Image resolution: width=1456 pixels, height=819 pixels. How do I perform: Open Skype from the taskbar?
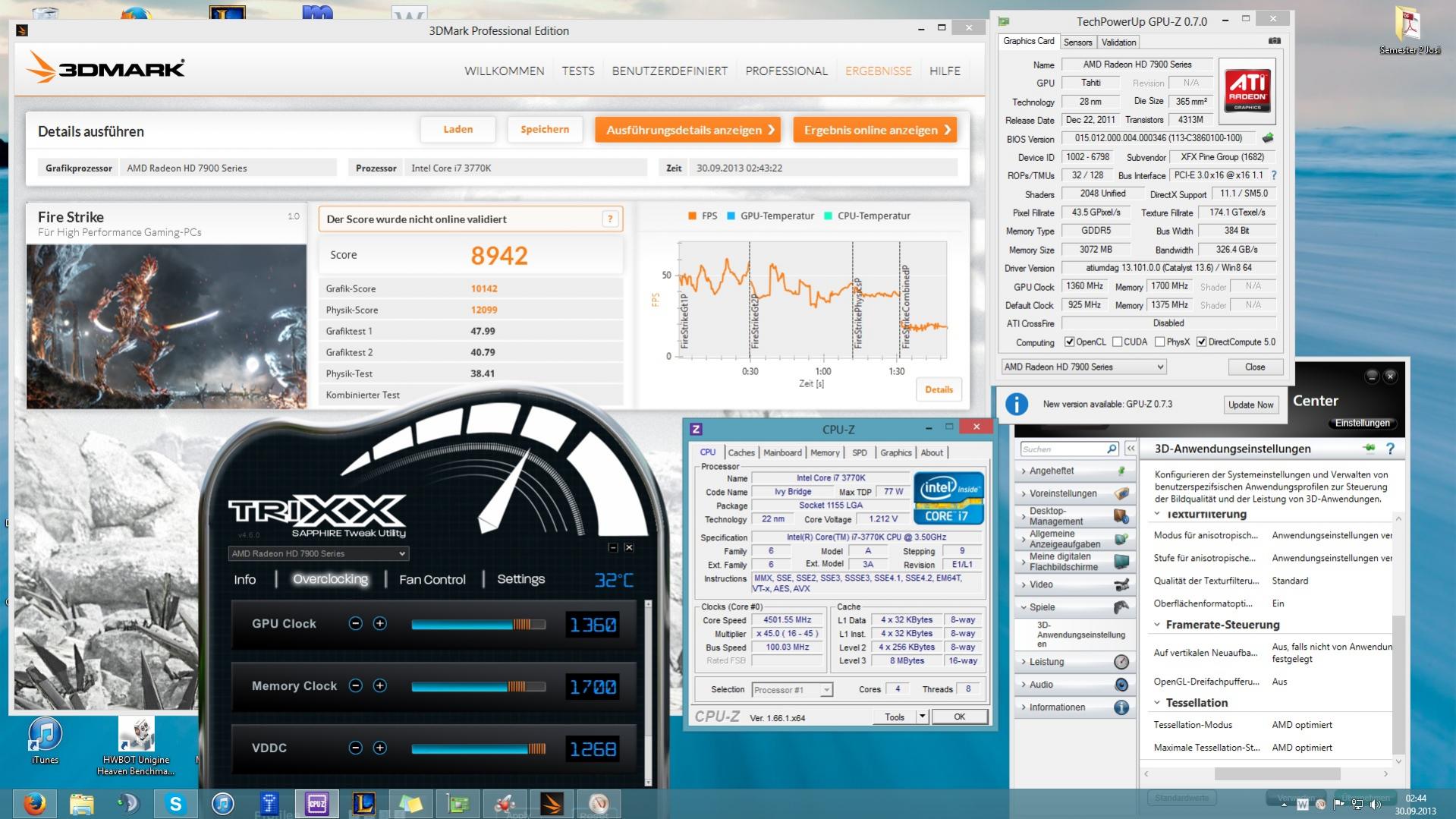pos(175,803)
